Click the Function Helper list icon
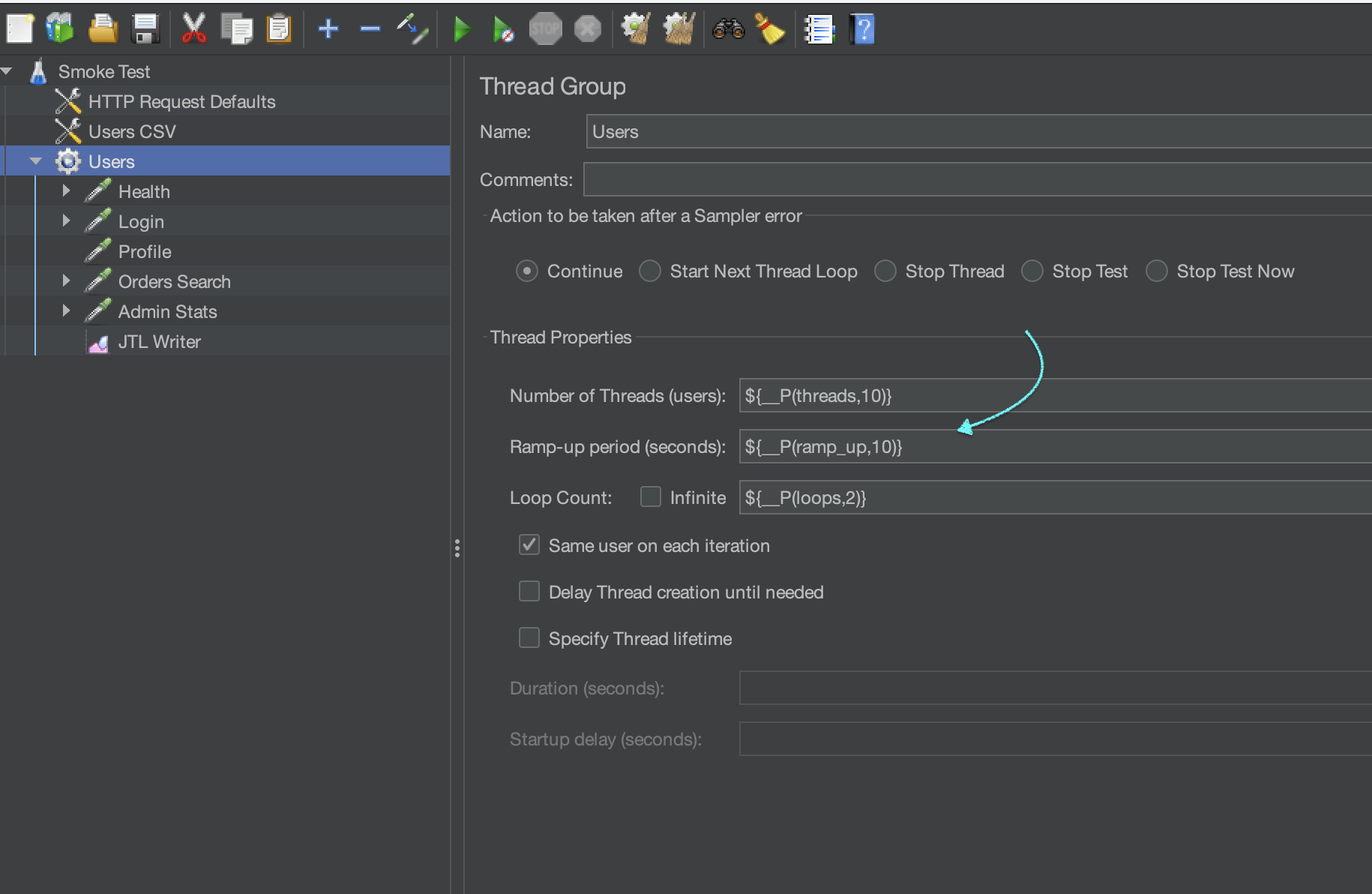Viewport: 1372px width, 894px height. (x=819, y=30)
